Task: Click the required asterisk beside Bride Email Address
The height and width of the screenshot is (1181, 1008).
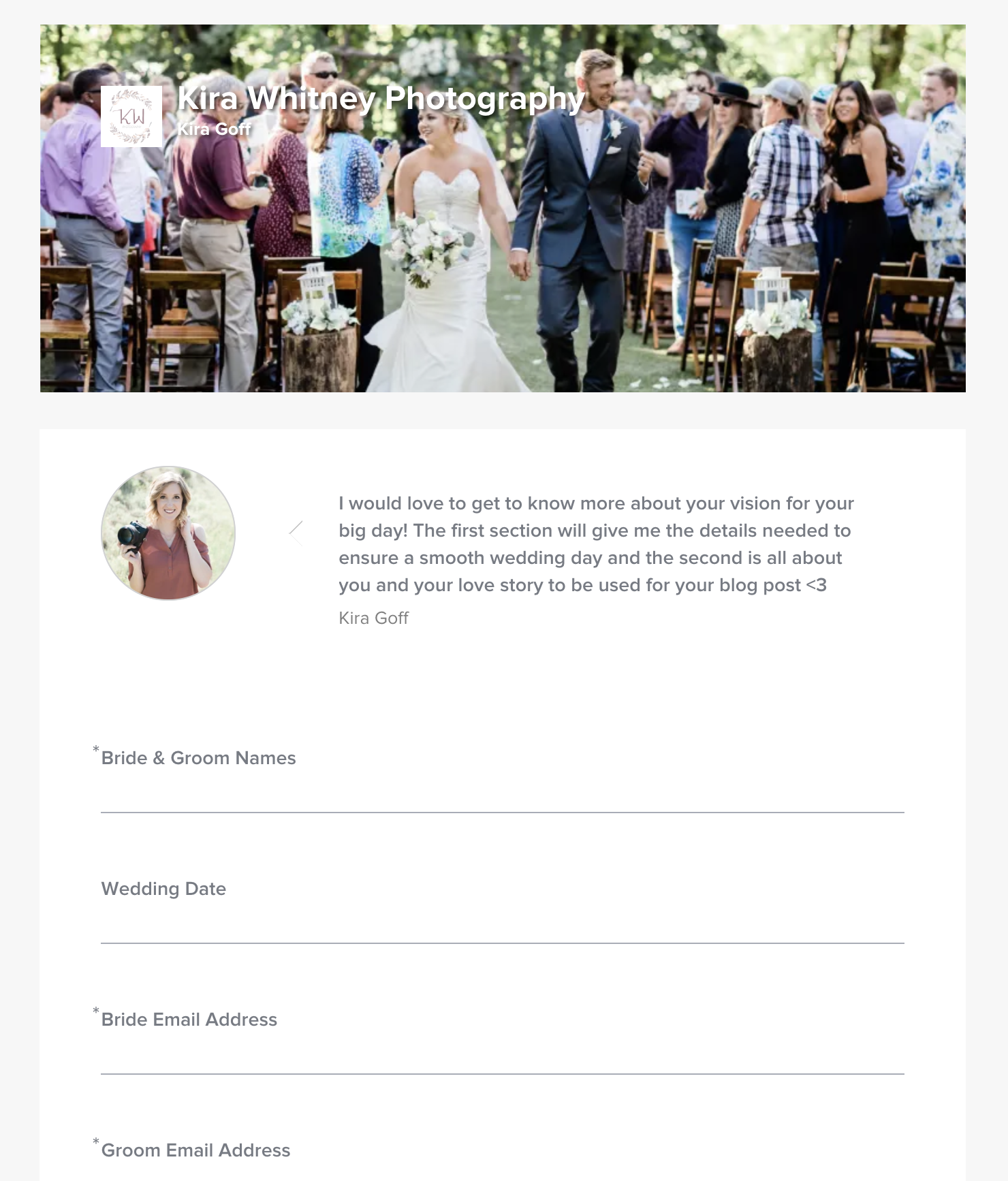Action: click(96, 1011)
